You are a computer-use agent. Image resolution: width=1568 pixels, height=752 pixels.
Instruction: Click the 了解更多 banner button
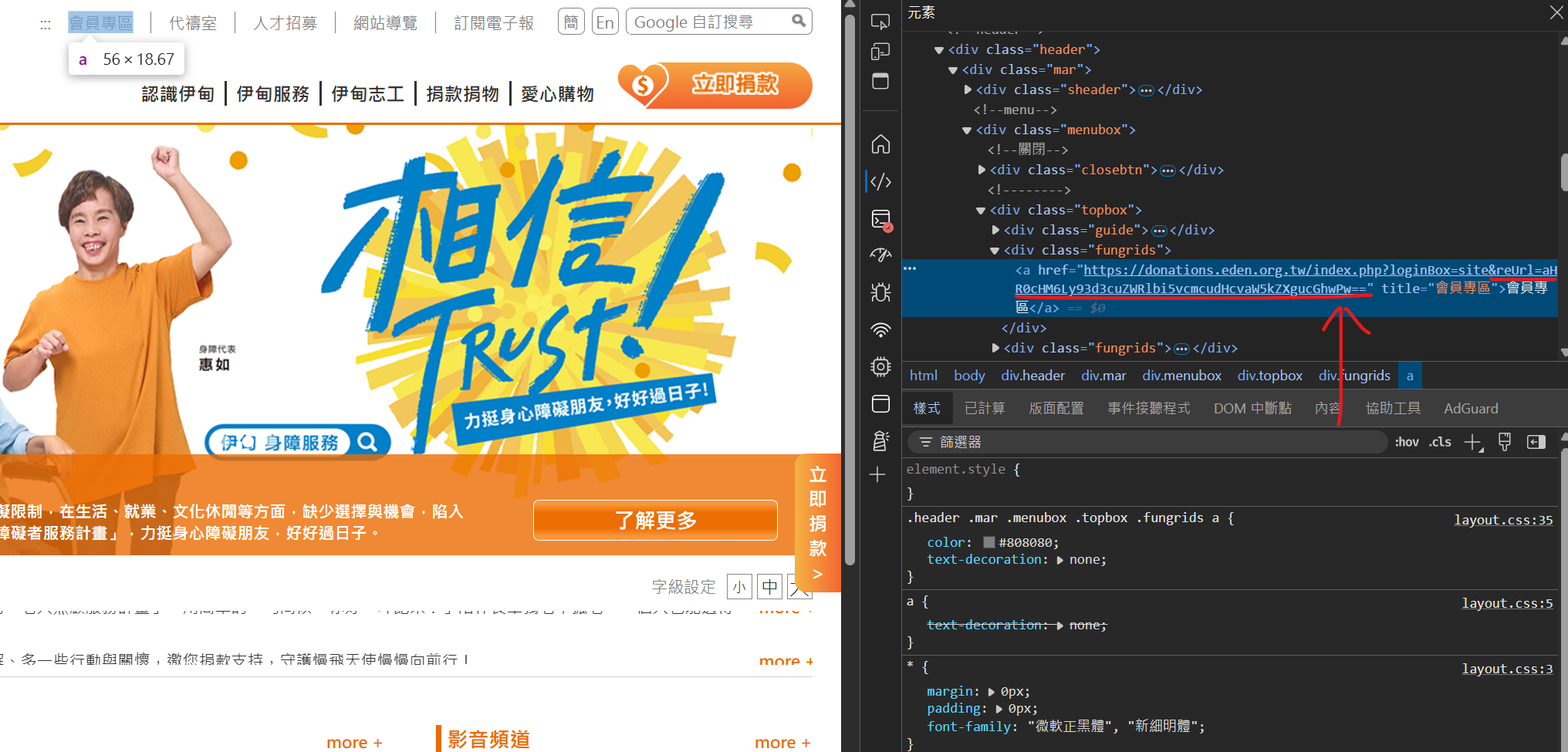[x=655, y=521]
